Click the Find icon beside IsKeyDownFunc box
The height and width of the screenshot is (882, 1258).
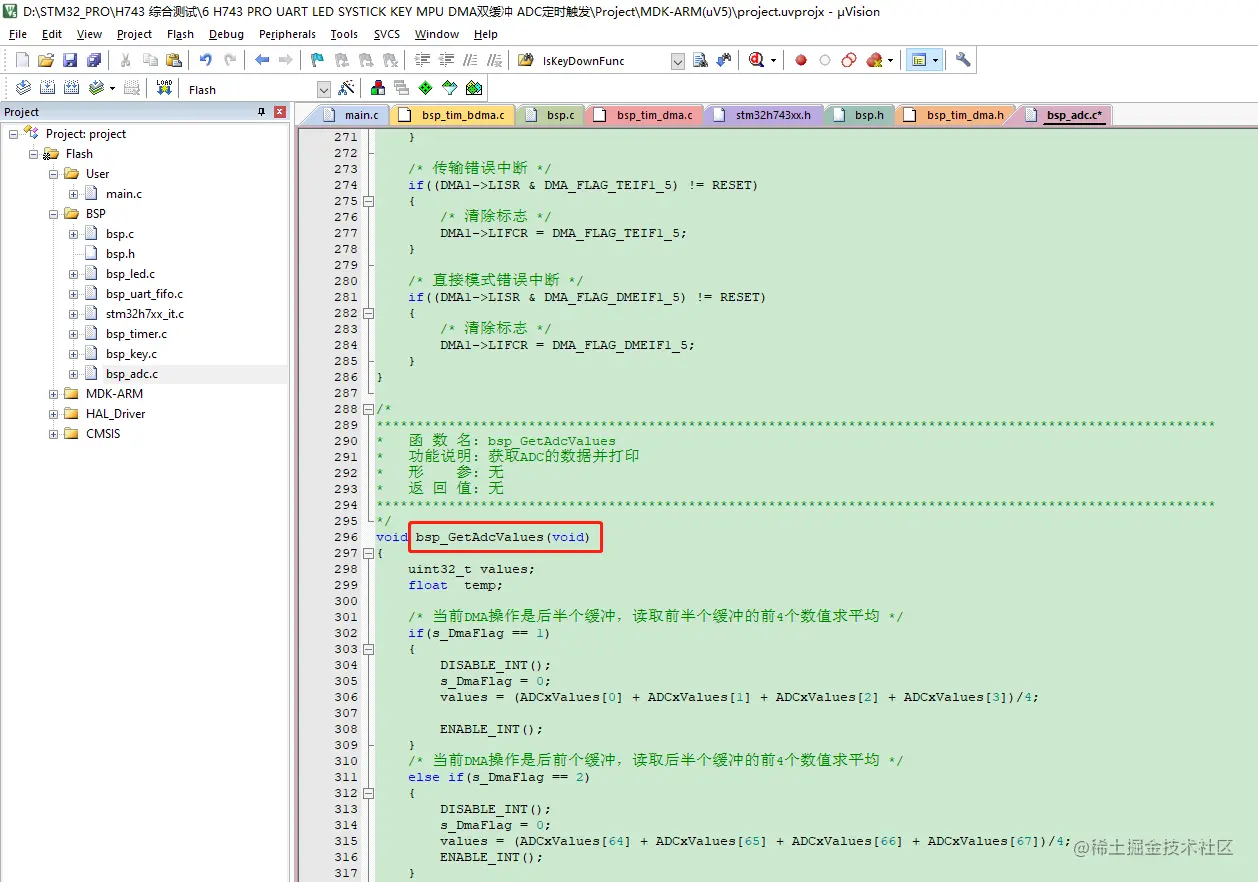pyautogui.click(x=700, y=60)
